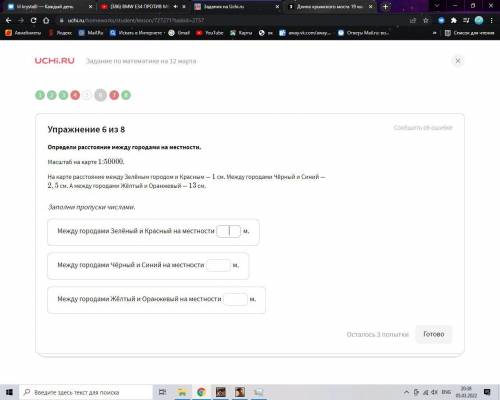Open the browser extensions puzzle icon
Viewport: 500px width, 400px height.
tap(454, 20)
